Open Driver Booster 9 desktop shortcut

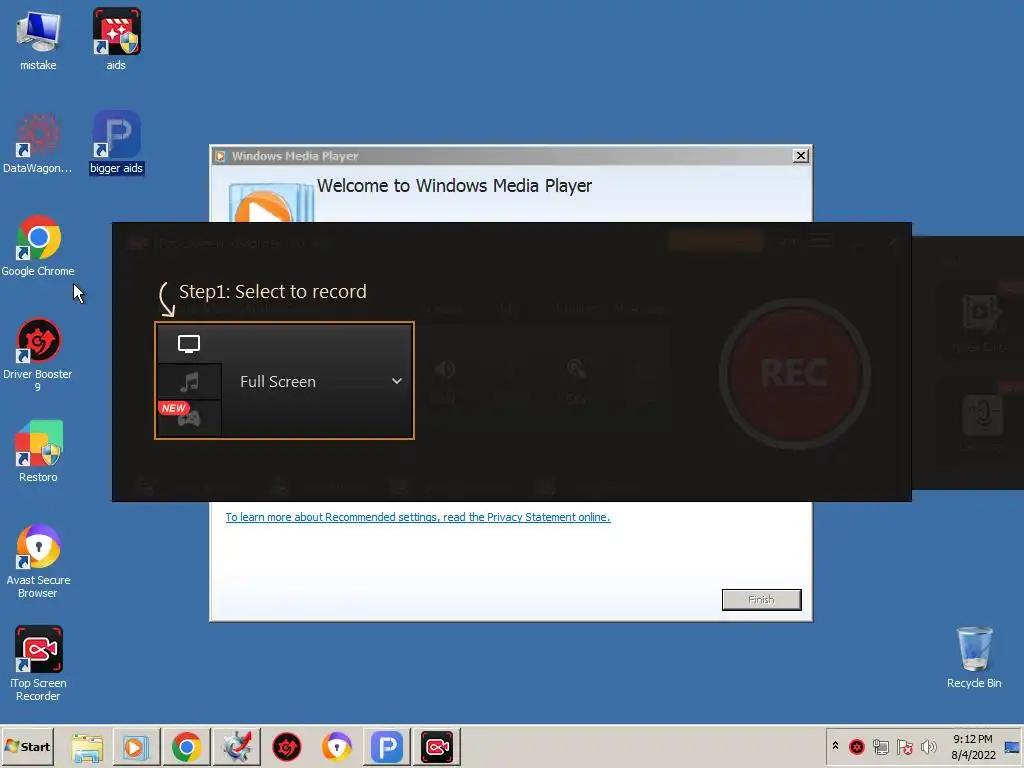[x=38, y=355]
